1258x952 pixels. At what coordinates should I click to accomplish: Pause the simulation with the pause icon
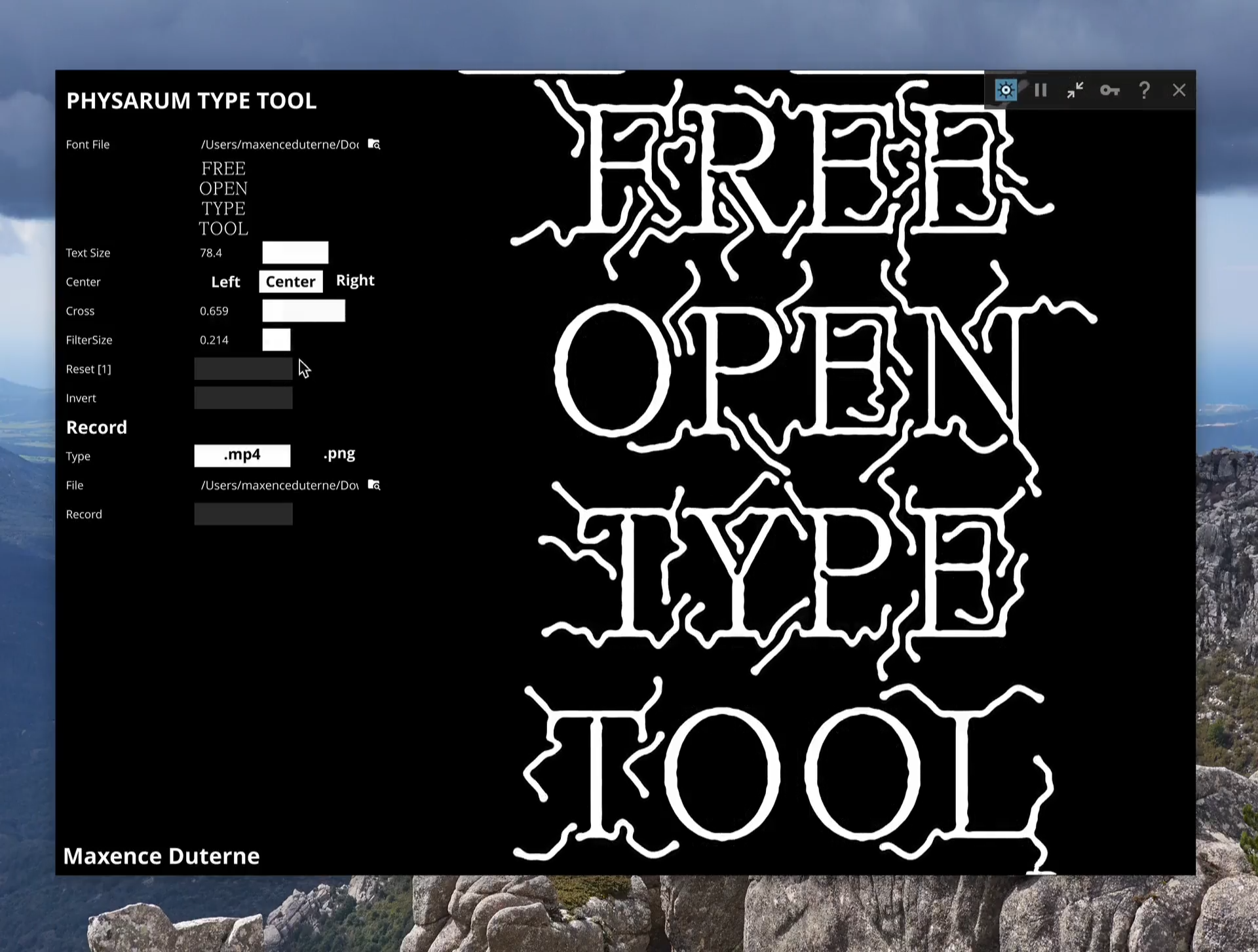pyautogui.click(x=1040, y=90)
